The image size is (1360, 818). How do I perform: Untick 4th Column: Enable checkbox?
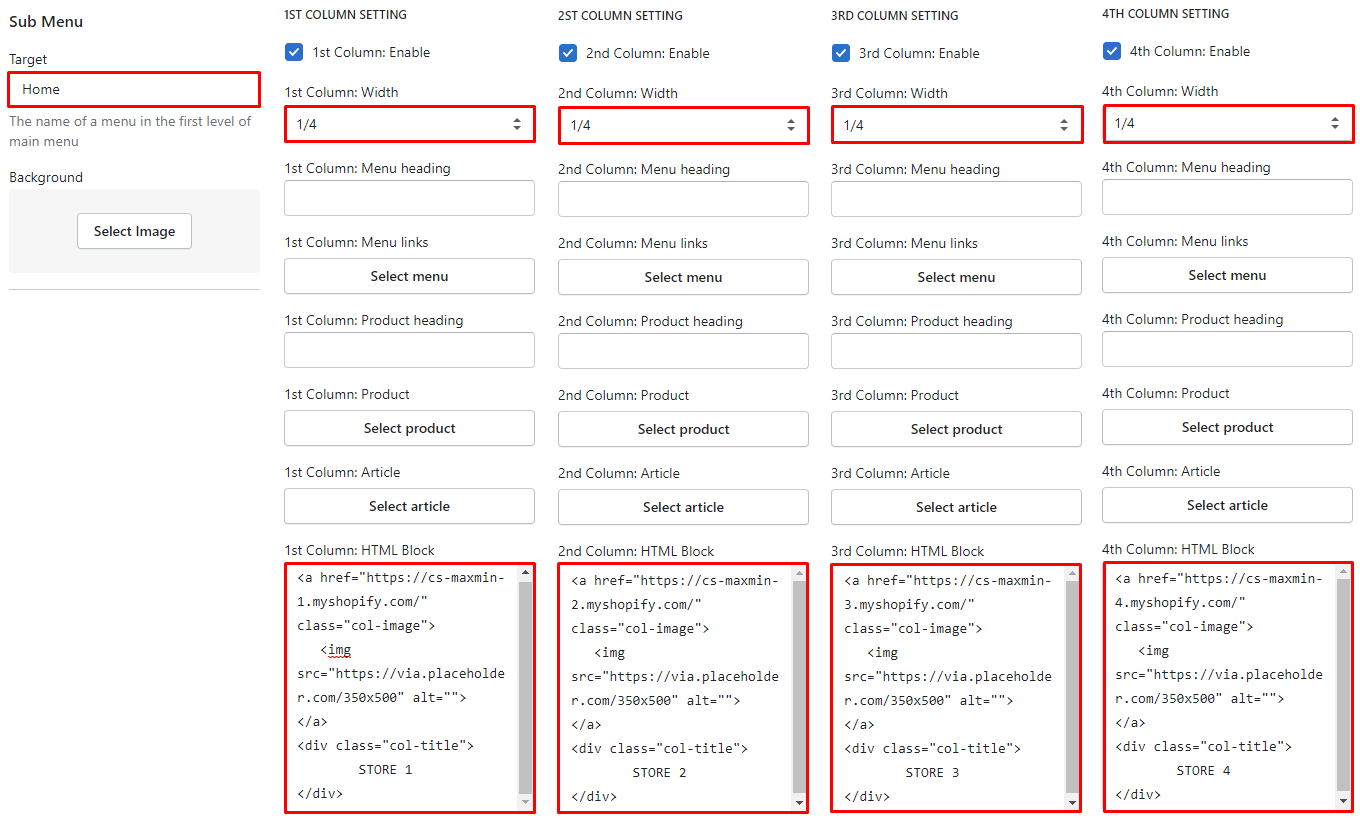click(1112, 51)
